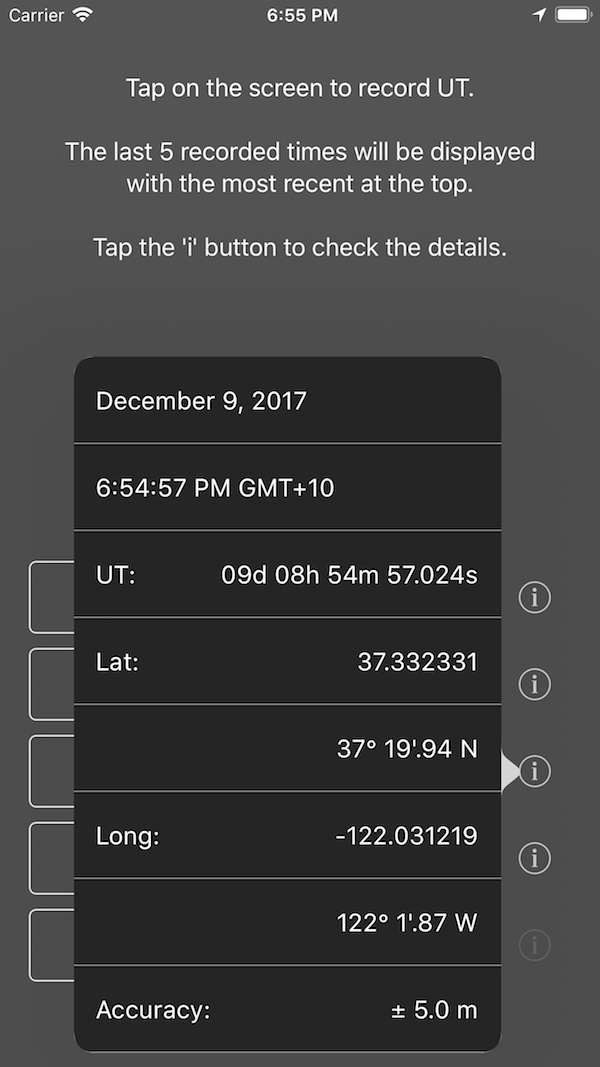Screen dimensions: 600x1067
Task: Tap the location arrow in the status bar
Action: (540, 15)
